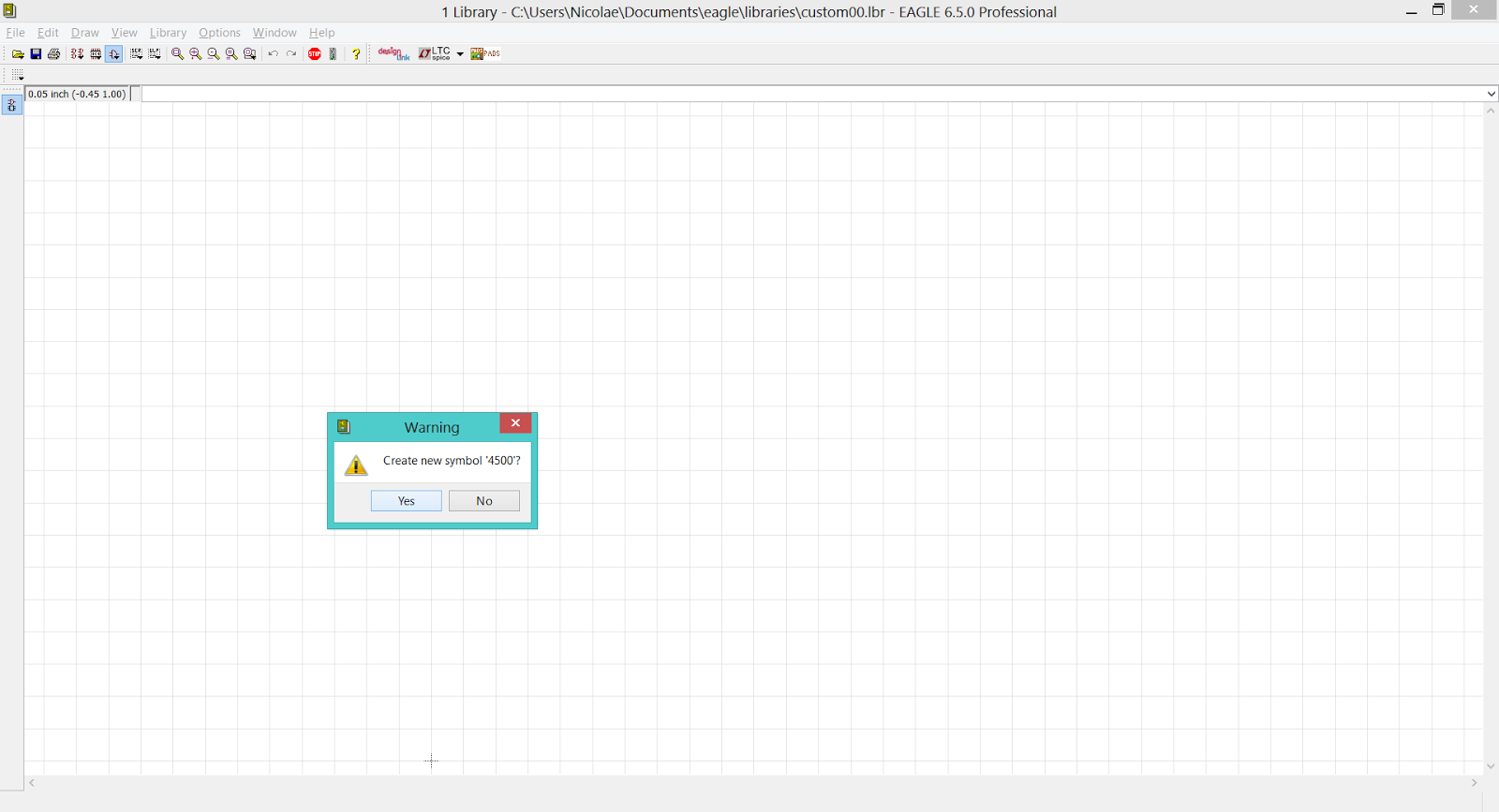Click the PADS export icon
The image size is (1499, 812).
click(x=485, y=54)
